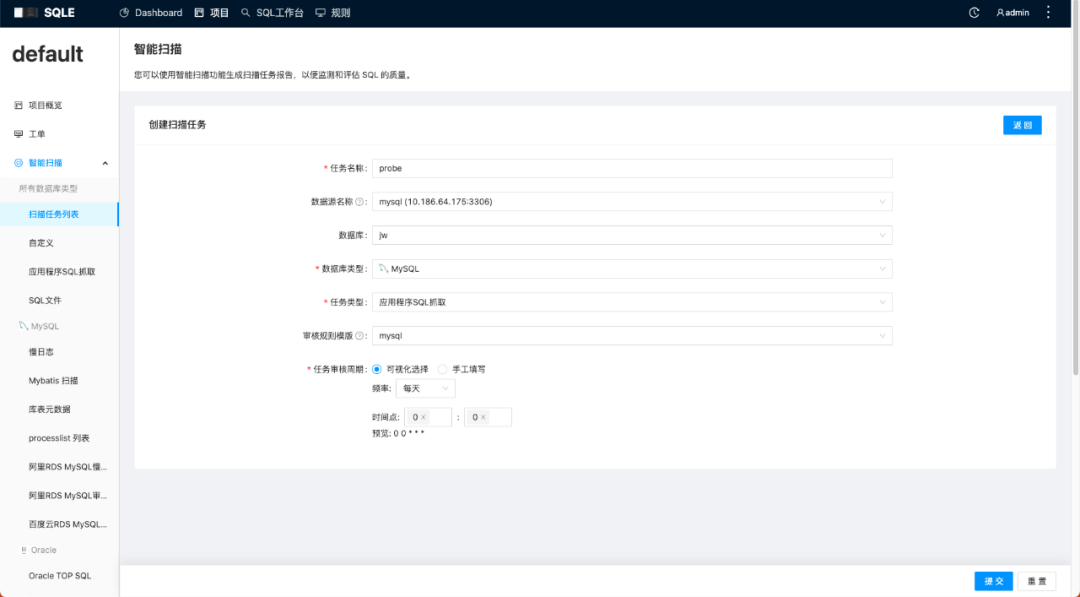Click the 返回 button
The width and height of the screenshot is (1080, 597).
coord(1022,125)
